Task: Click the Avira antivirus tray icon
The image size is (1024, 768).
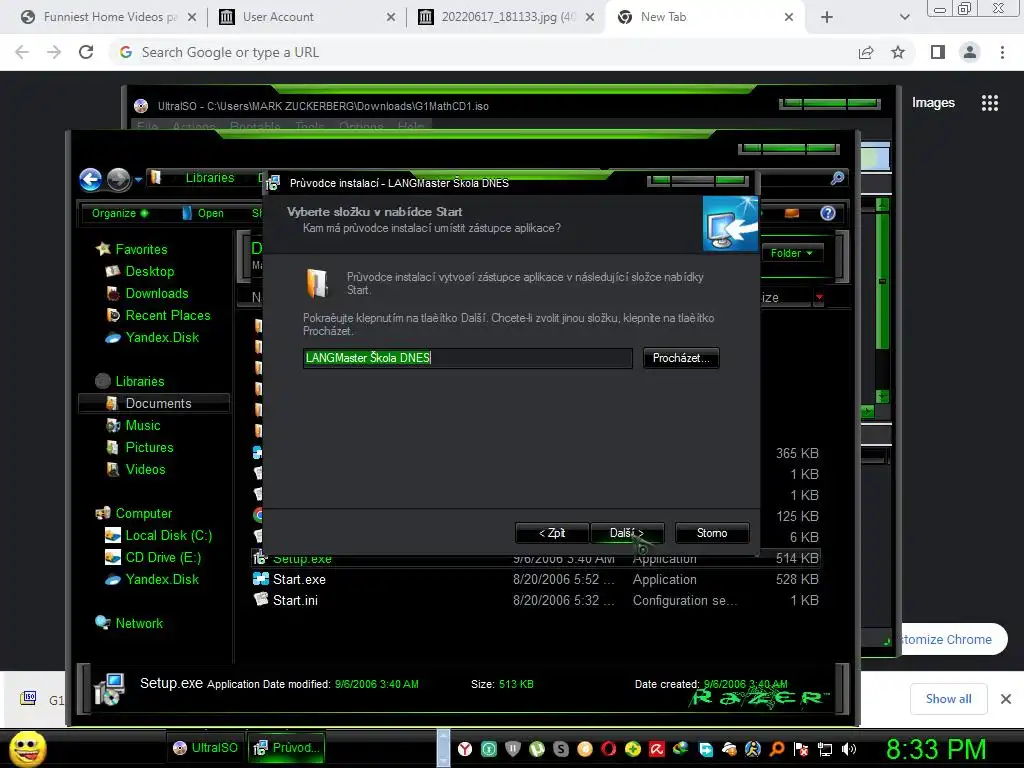Action: pos(656,749)
